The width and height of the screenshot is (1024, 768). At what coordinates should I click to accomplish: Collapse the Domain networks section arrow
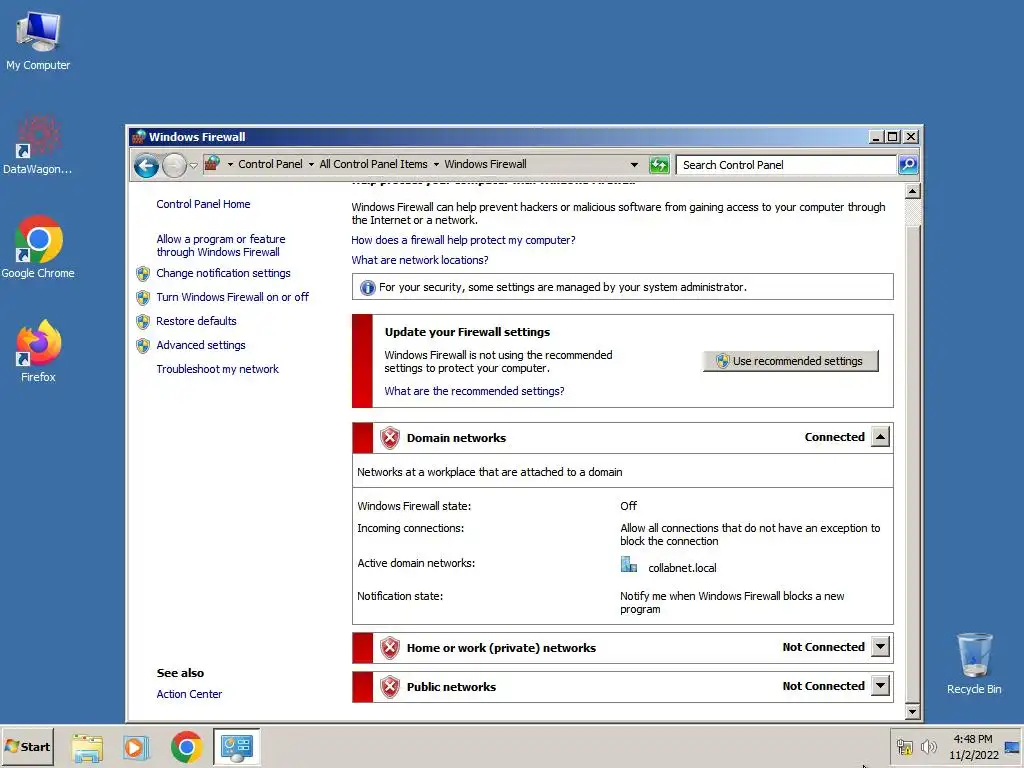click(x=880, y=437)
